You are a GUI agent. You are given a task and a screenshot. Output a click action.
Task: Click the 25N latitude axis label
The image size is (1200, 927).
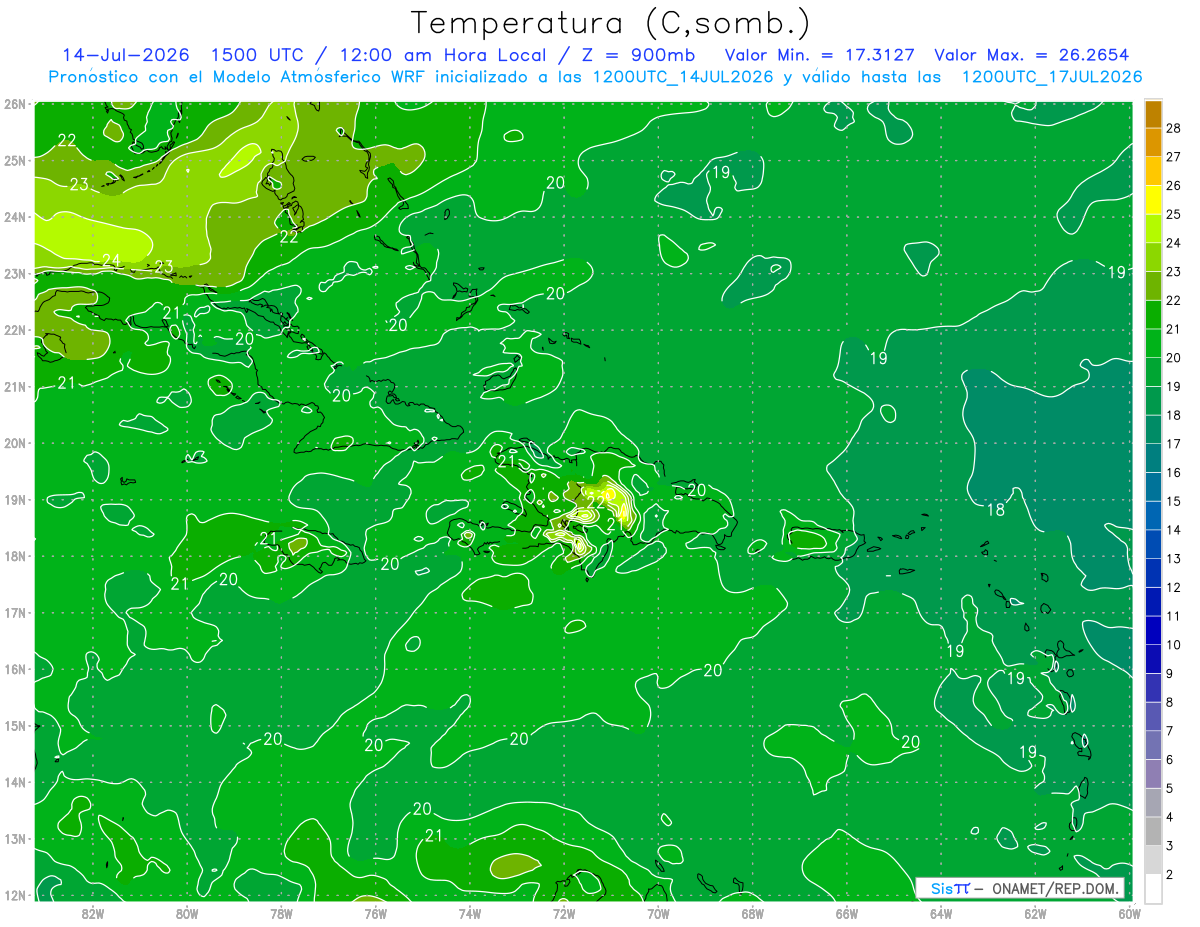(14, 160)
